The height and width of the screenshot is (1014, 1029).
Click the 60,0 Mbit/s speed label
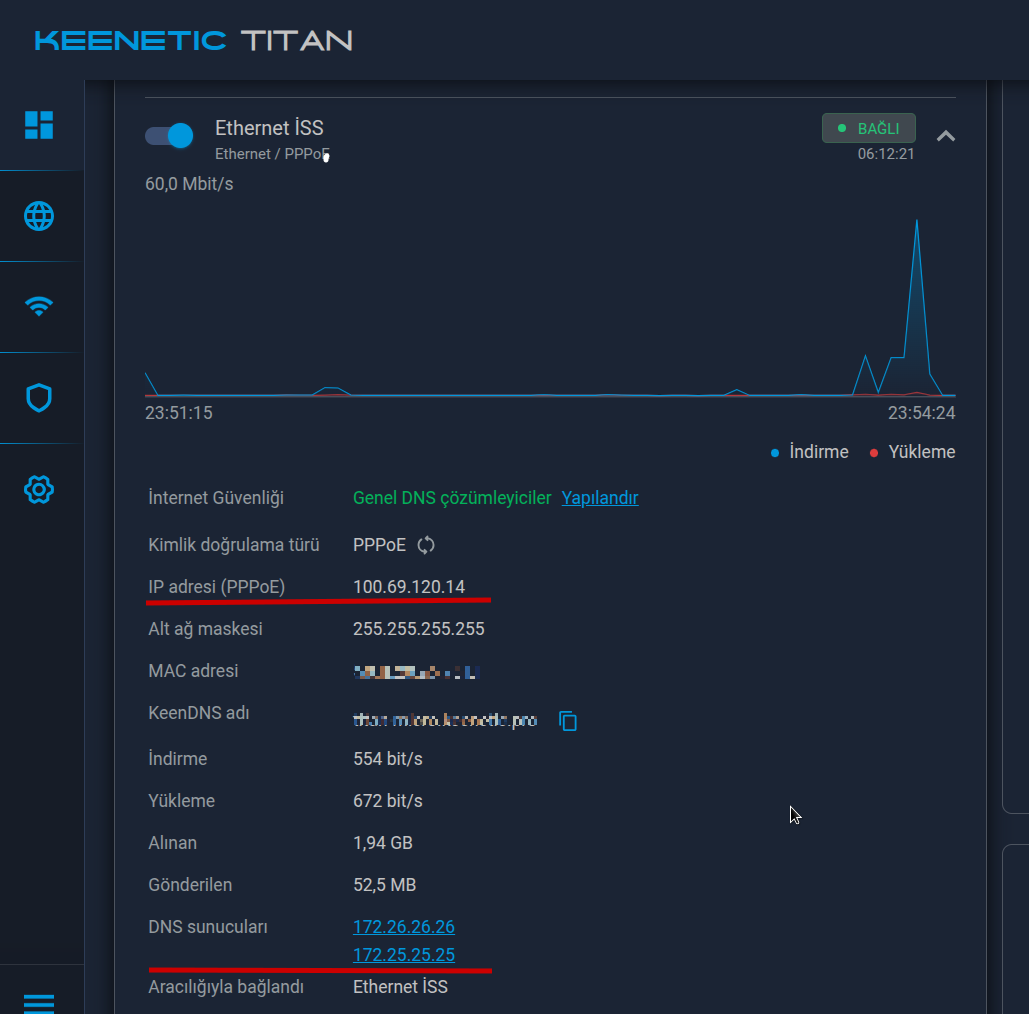tap(189, 184)
